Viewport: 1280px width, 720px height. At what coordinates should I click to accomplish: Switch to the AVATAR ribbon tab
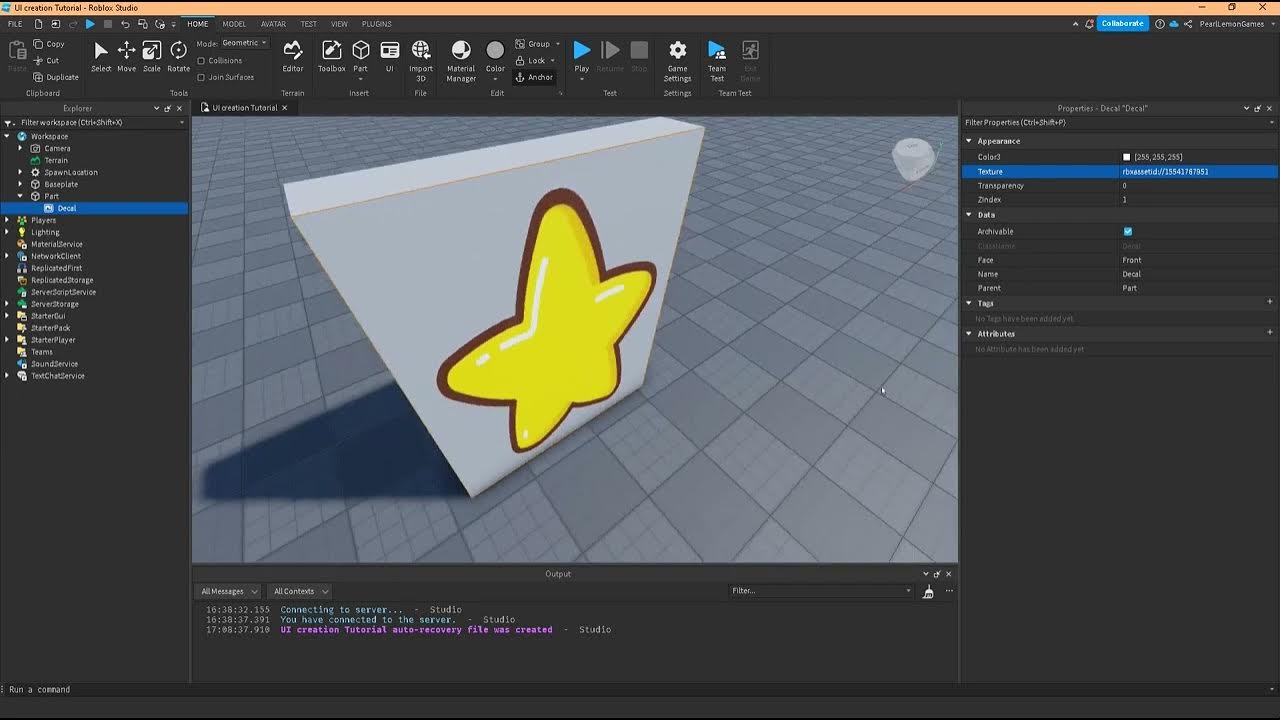click(x=273, y=24)
